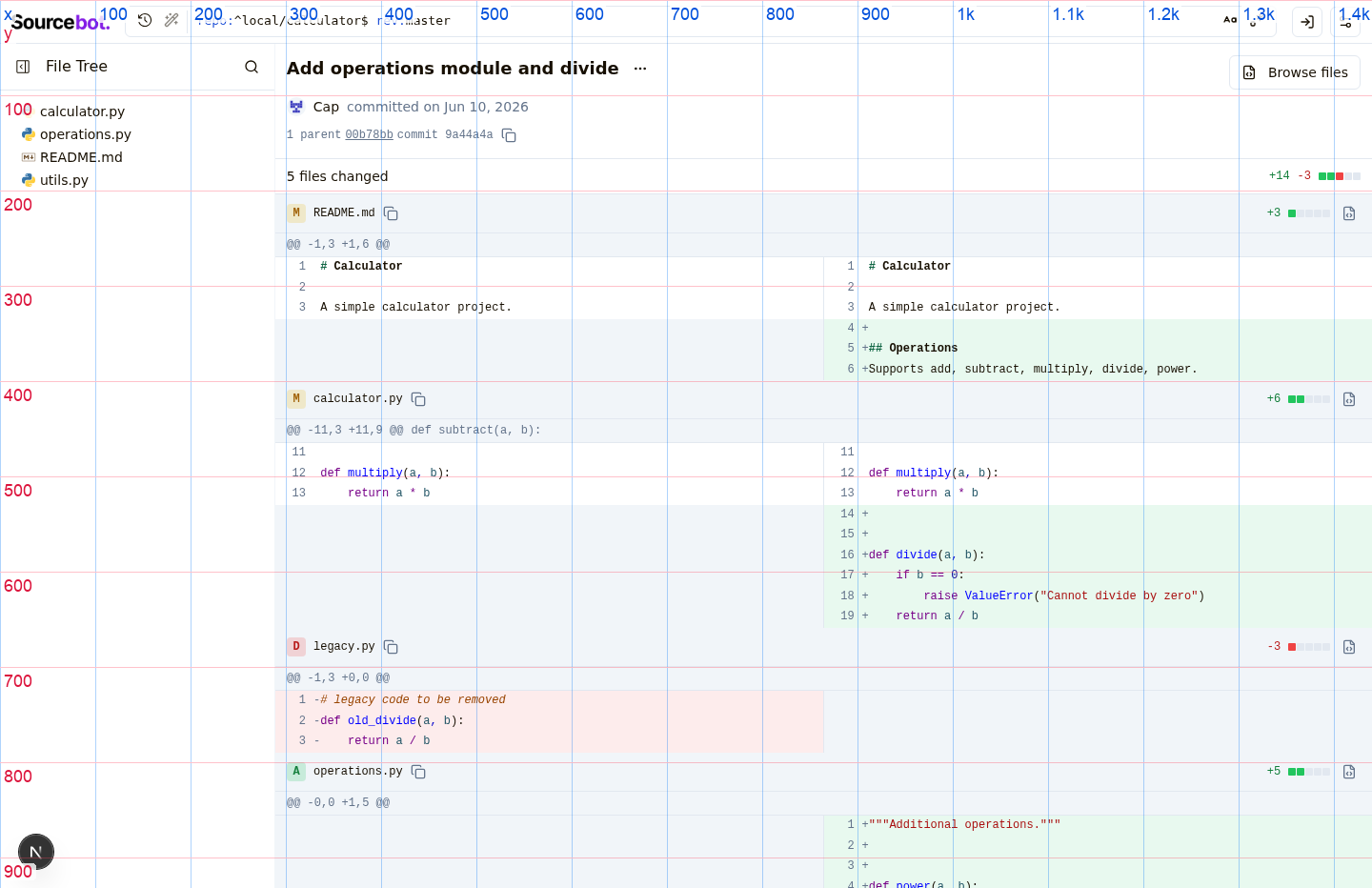
Task: View calculator.py file icon
Action: click(1349, 399)
